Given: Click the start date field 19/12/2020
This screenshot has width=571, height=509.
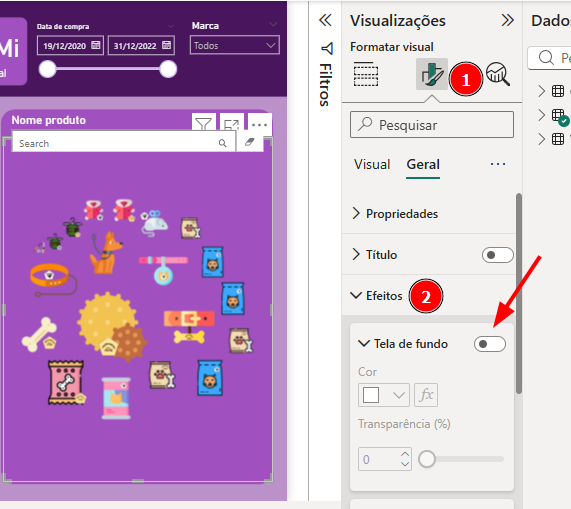Looking at the screenshot, I should (x=70, y=45).
